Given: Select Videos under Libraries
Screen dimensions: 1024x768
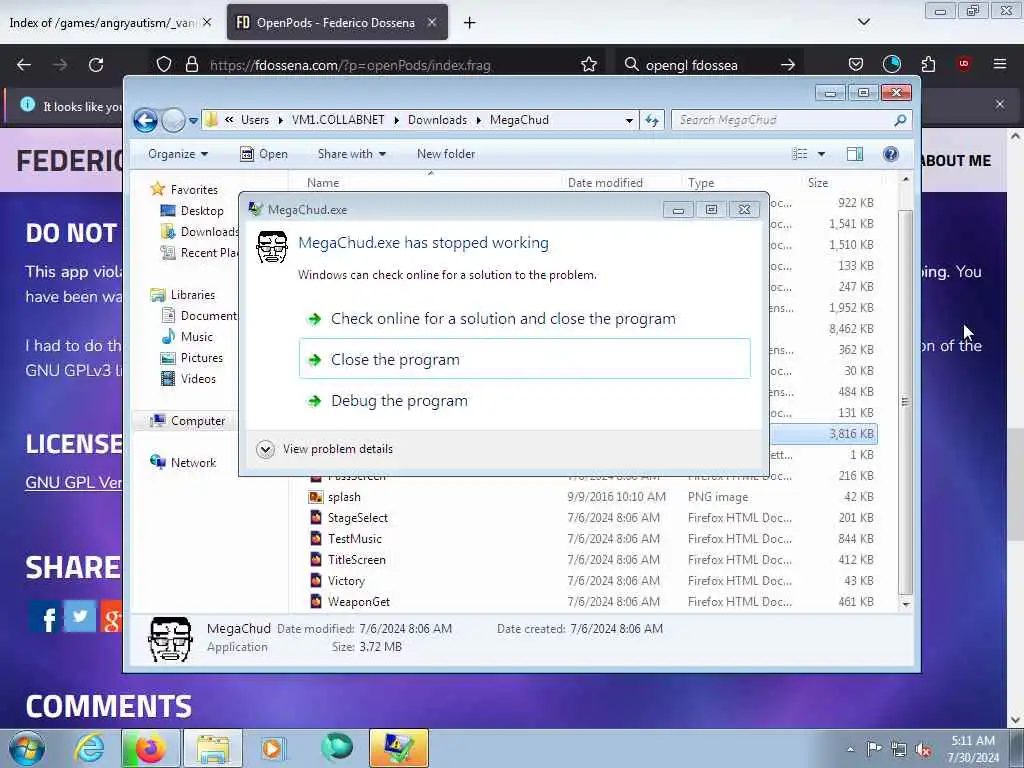Looking at the screenshot, I should coord(198,379).
